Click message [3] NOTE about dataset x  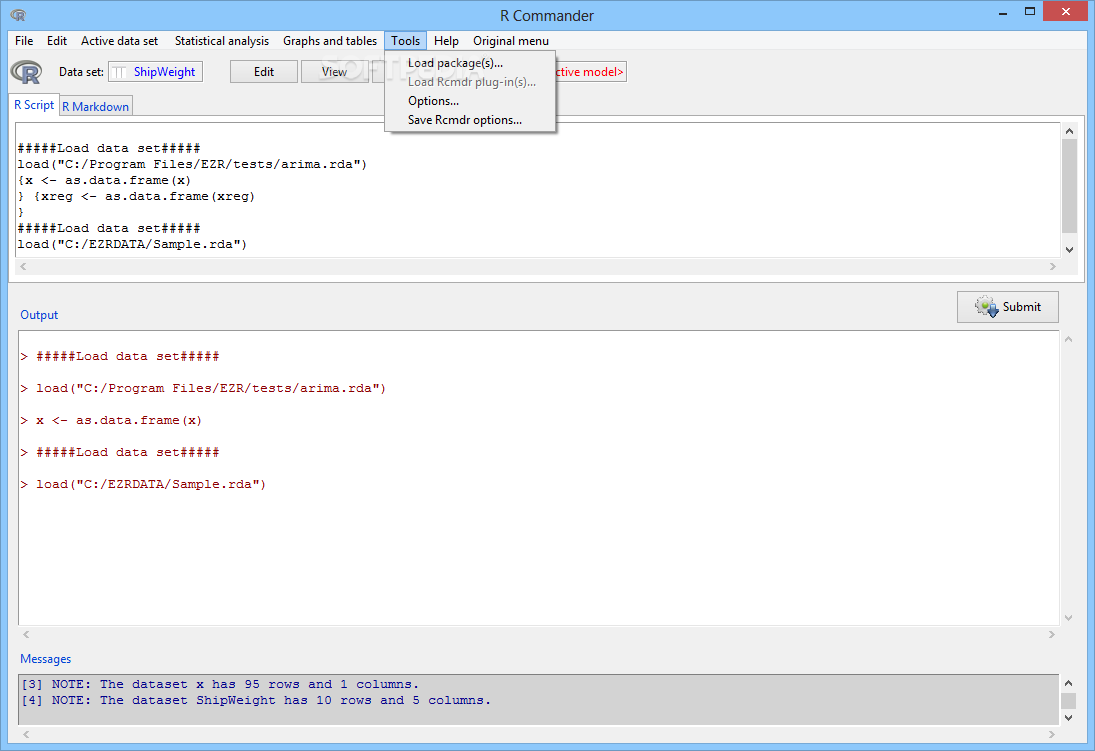(x=220, y=685)
